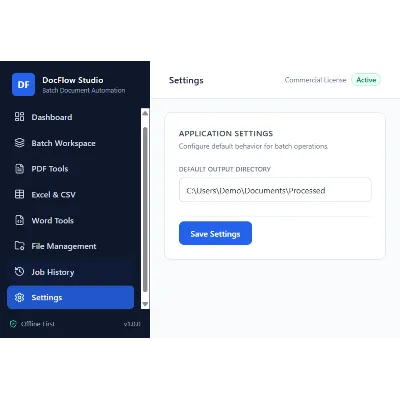Click the DocFlow Studio title text
400x400 pixels.
click(x=73, y=80)
